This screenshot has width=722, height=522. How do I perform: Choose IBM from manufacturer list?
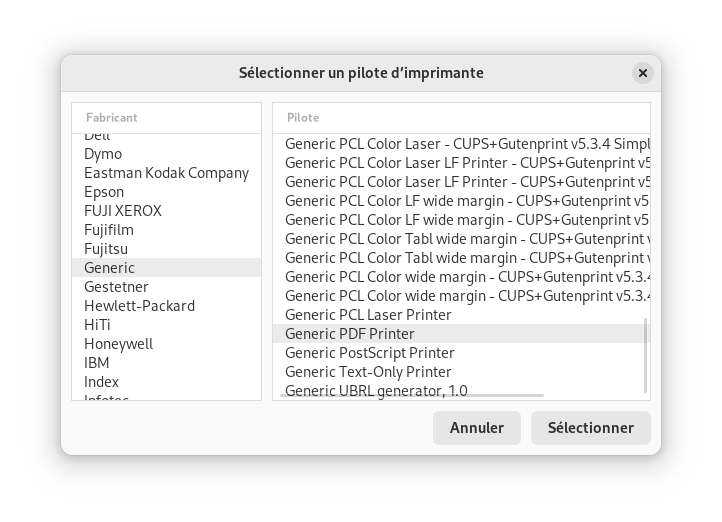[x=166, y=363]
